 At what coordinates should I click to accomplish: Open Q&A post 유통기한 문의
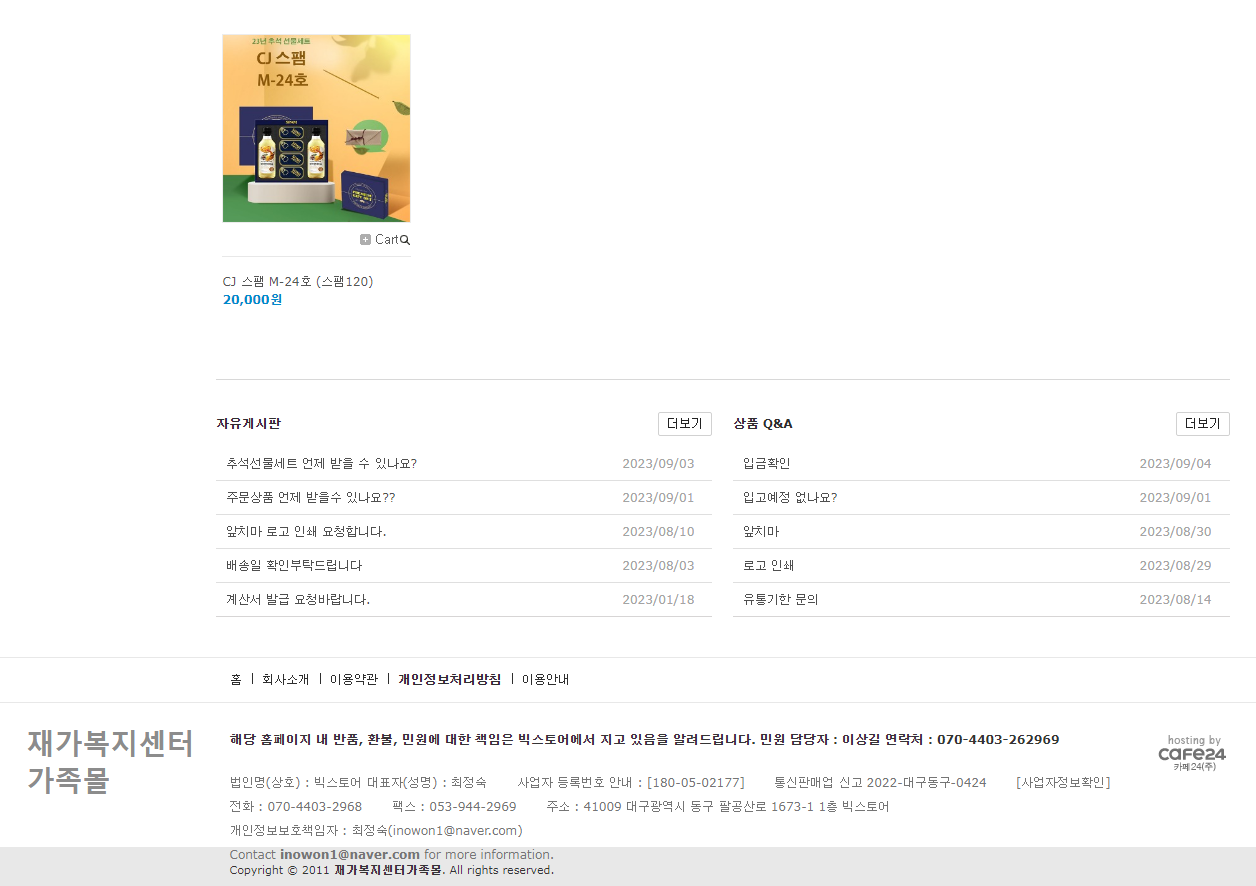coord(780,600)
